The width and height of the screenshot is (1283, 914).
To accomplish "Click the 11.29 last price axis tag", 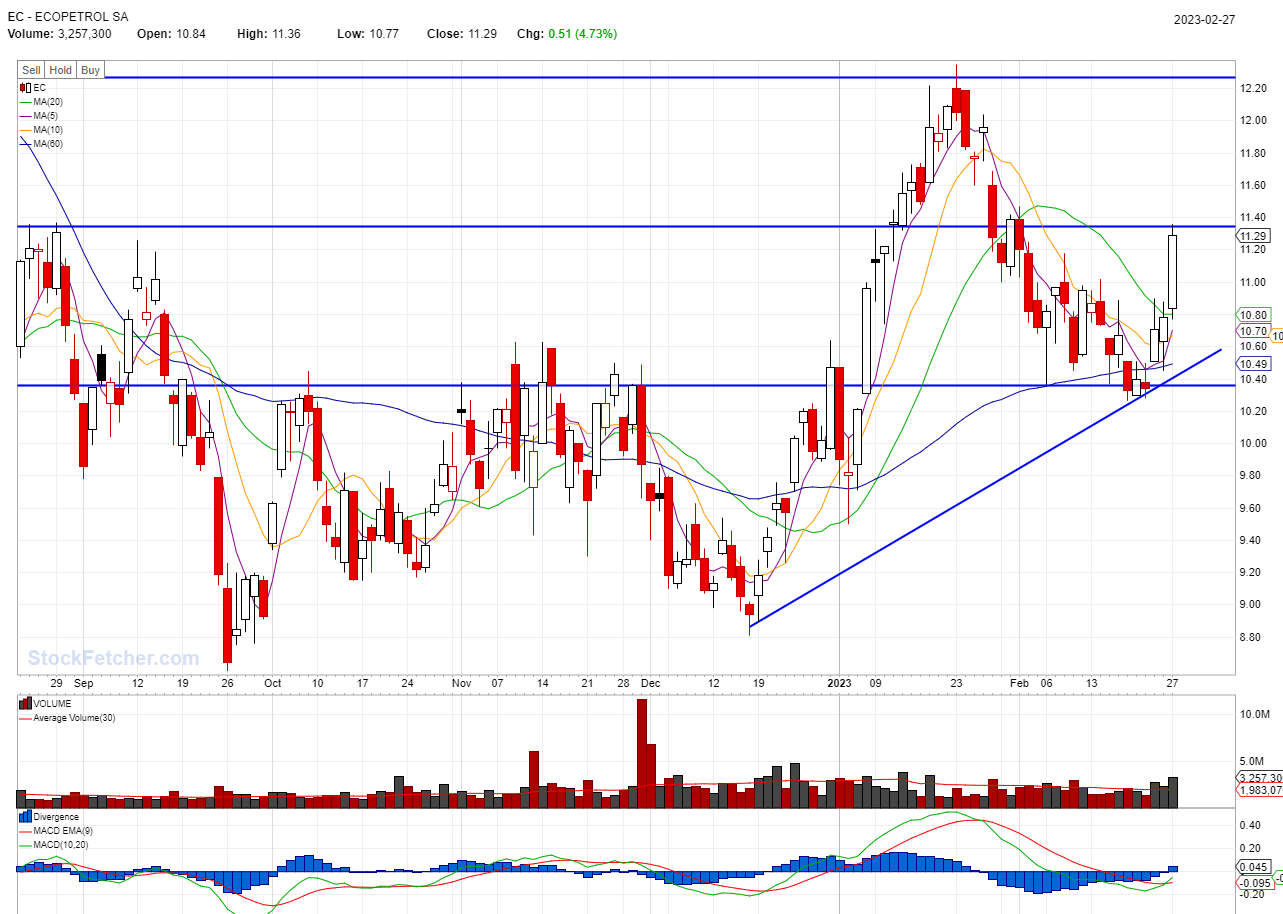I will click(x=1254, y=236).
